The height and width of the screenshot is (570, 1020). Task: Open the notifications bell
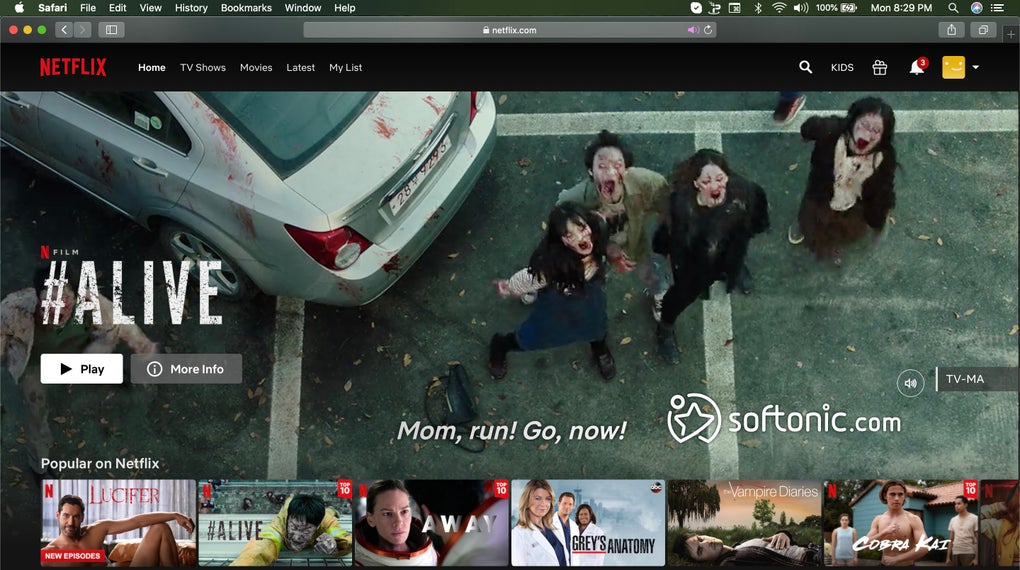[916, 67]
